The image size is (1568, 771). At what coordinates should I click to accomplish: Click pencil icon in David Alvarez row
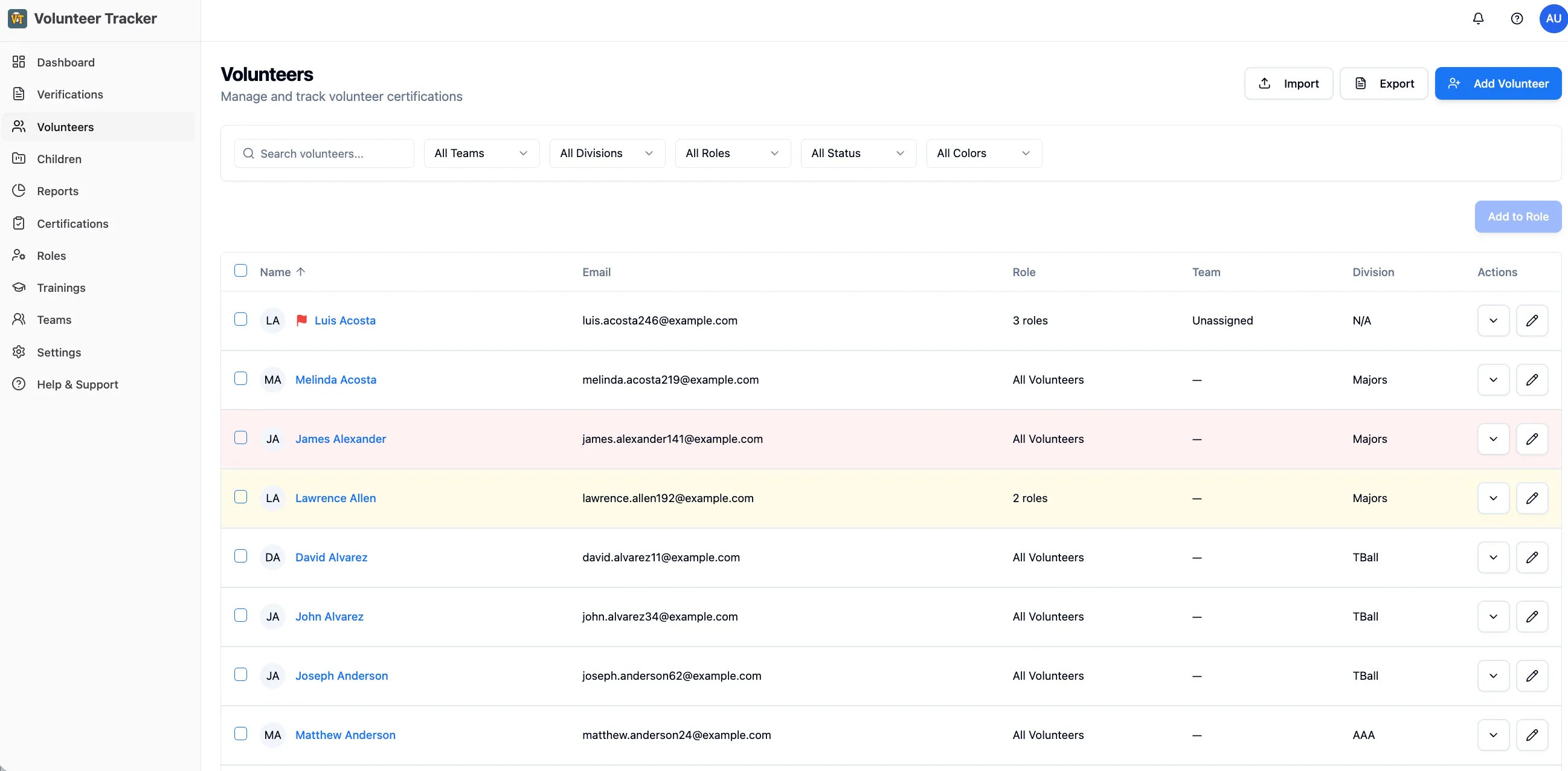1532,557
